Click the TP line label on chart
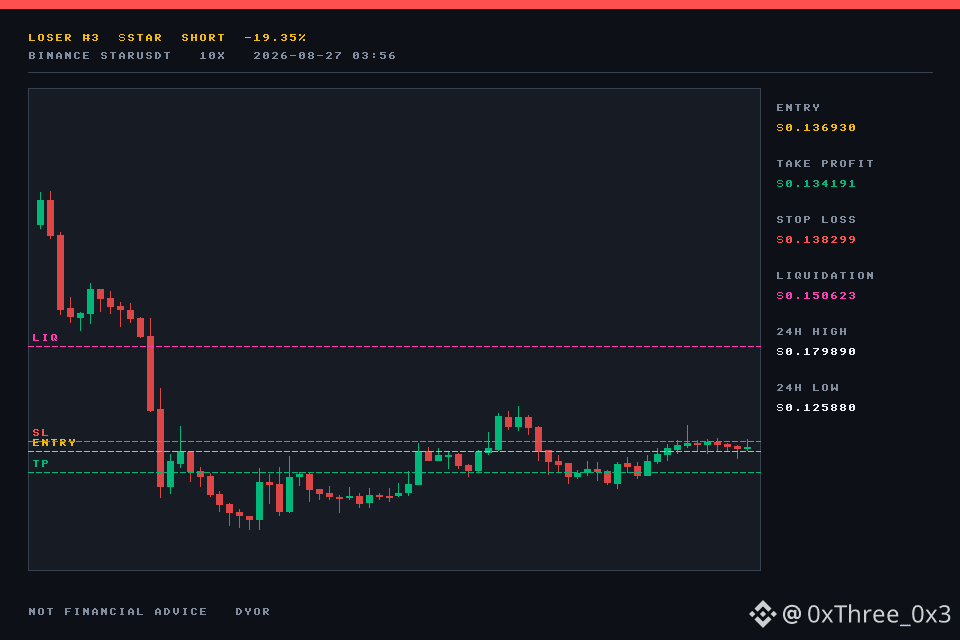Screen dimensions: 960x640 pyautogui.click(x=40, y=464)
